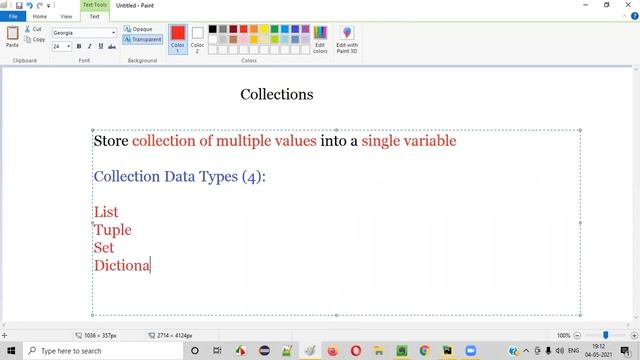The height and width of the screenshot is (360, 640).
Task: Open Opera browser from taskbar
Action: pos(356,351)
